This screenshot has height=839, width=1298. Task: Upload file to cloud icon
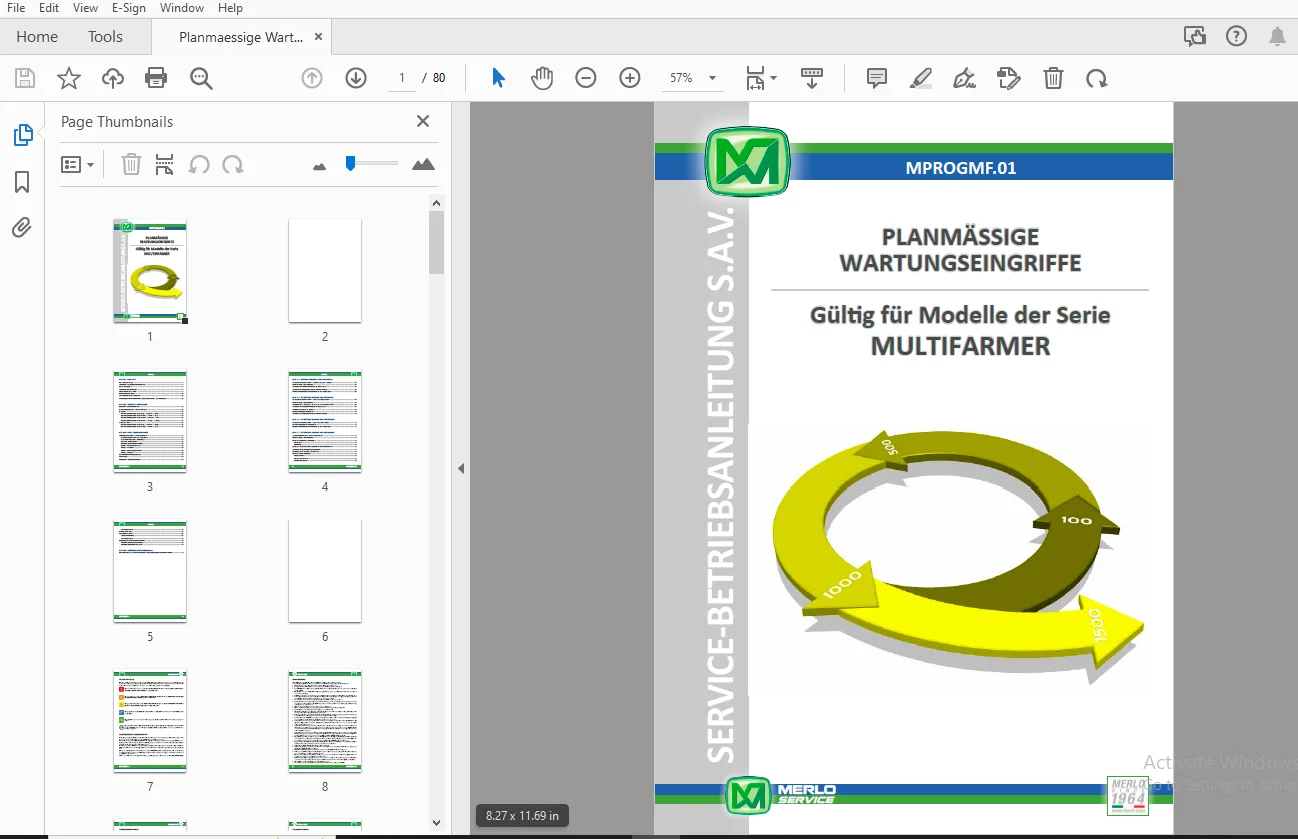[x=113, y=78]
